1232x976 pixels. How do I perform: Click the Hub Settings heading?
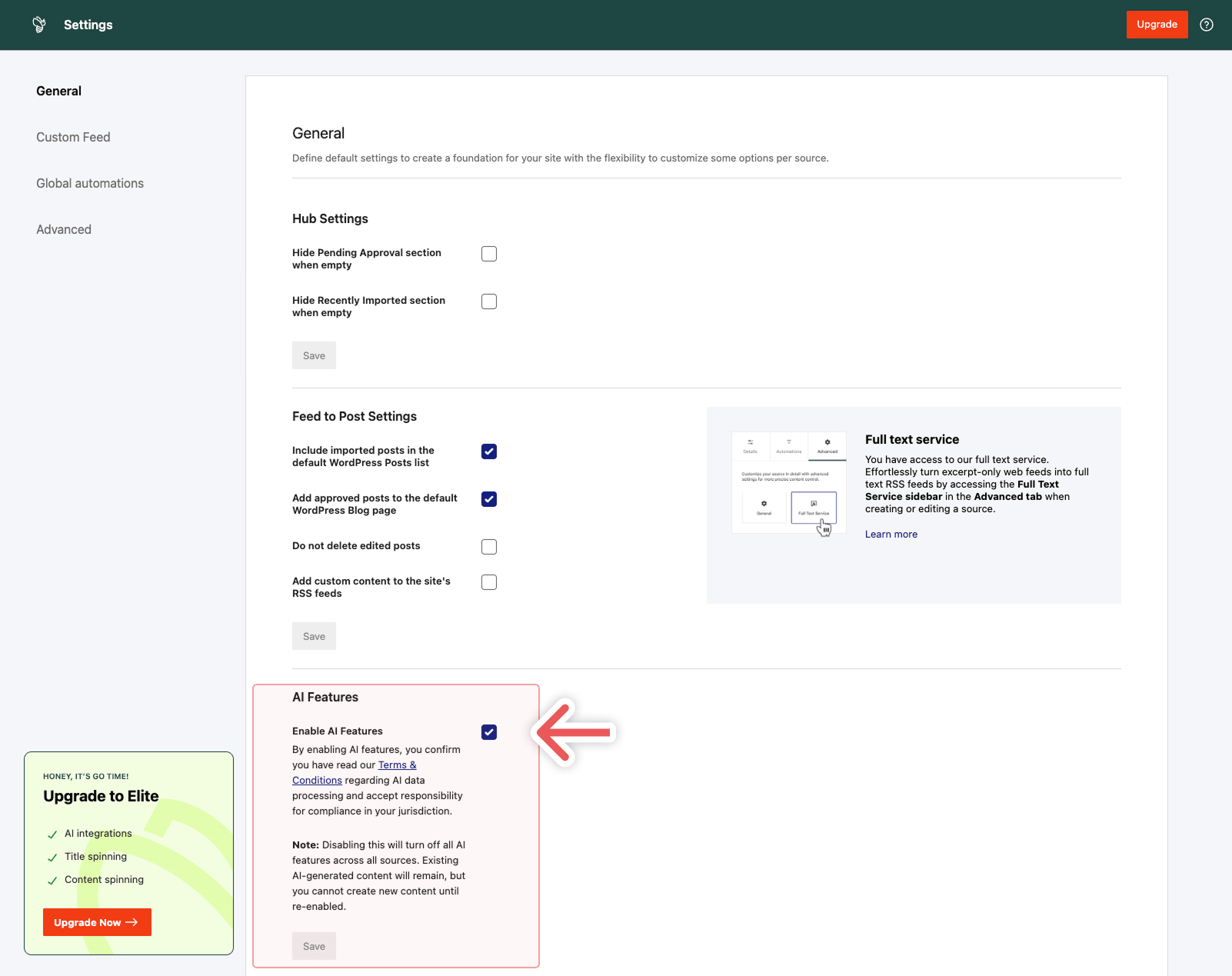[x=330, y=218]
